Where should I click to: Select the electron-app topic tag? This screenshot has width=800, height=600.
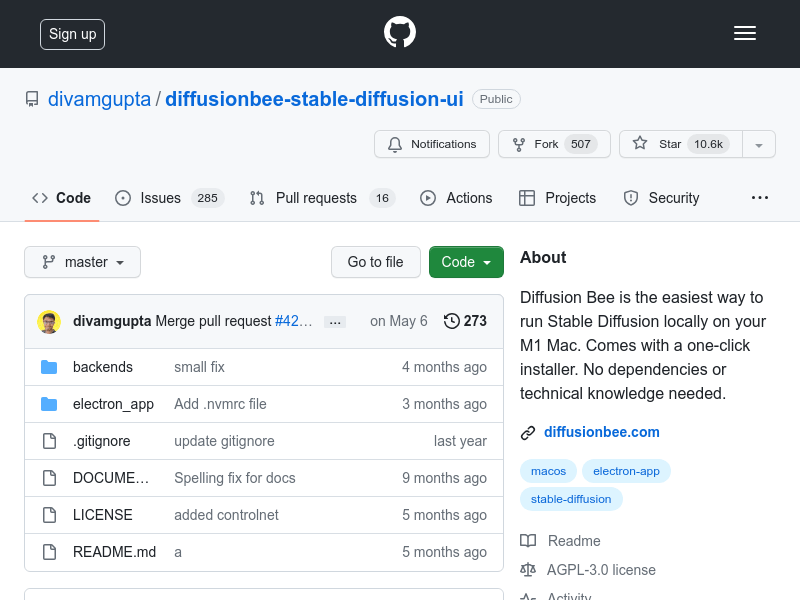626,471
